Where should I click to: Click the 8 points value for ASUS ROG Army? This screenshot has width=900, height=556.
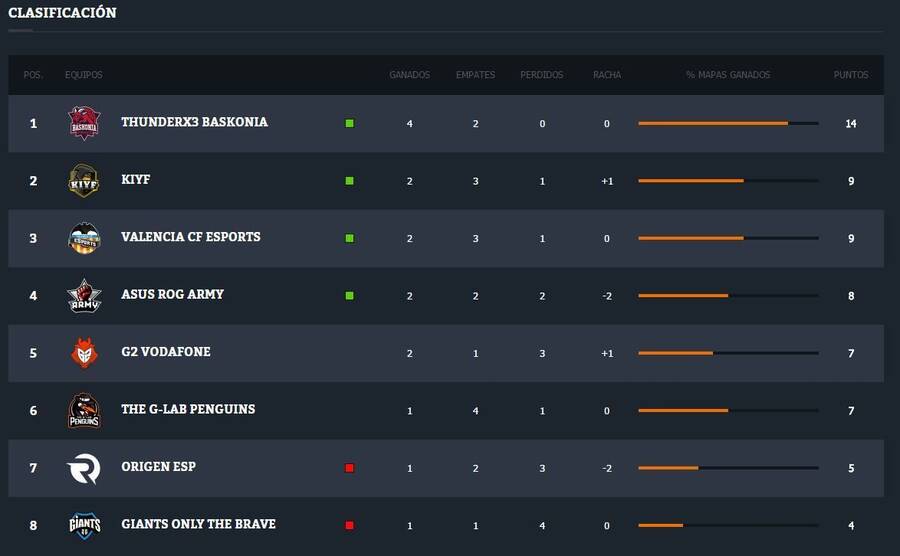(851, 296)
